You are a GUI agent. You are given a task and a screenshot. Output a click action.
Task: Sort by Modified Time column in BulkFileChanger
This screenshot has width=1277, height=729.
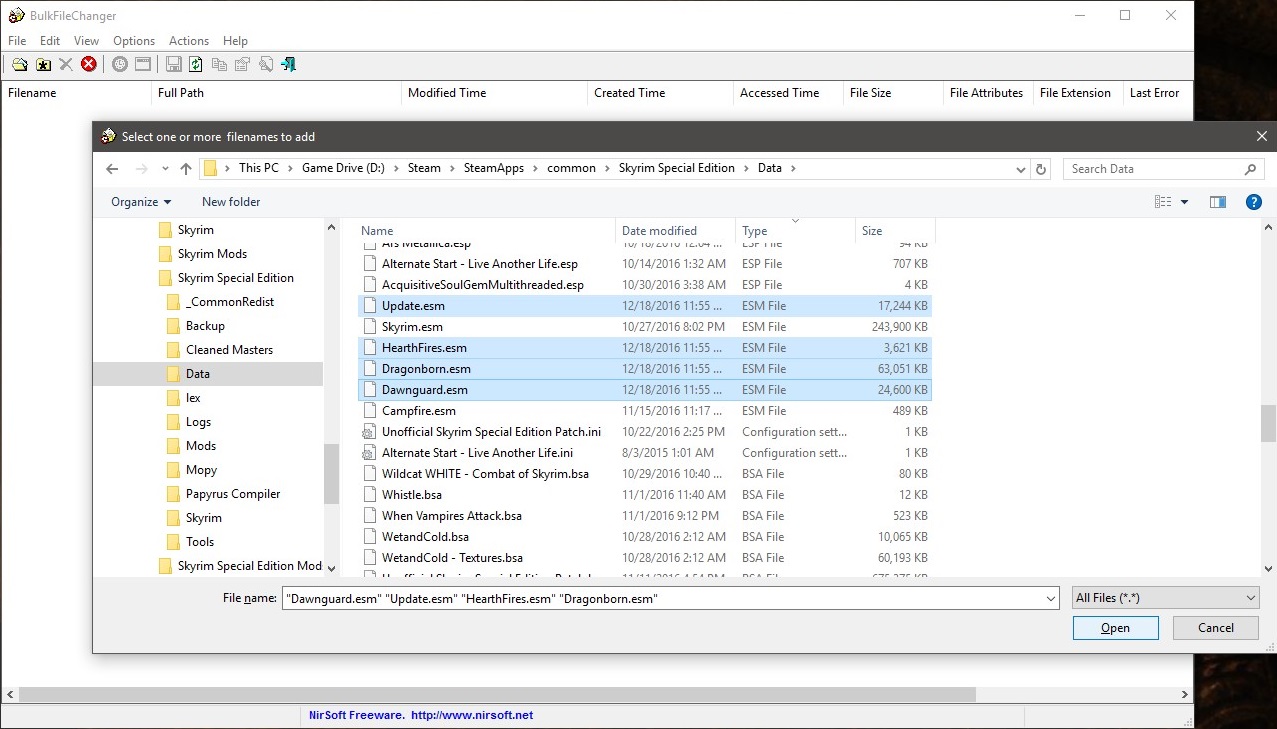[494, 93]
